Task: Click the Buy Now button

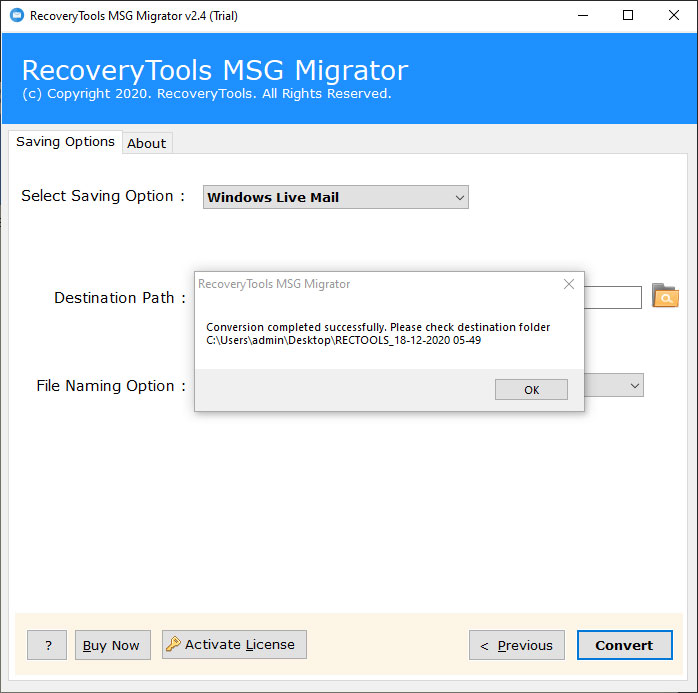Action: tap(113, 645)
